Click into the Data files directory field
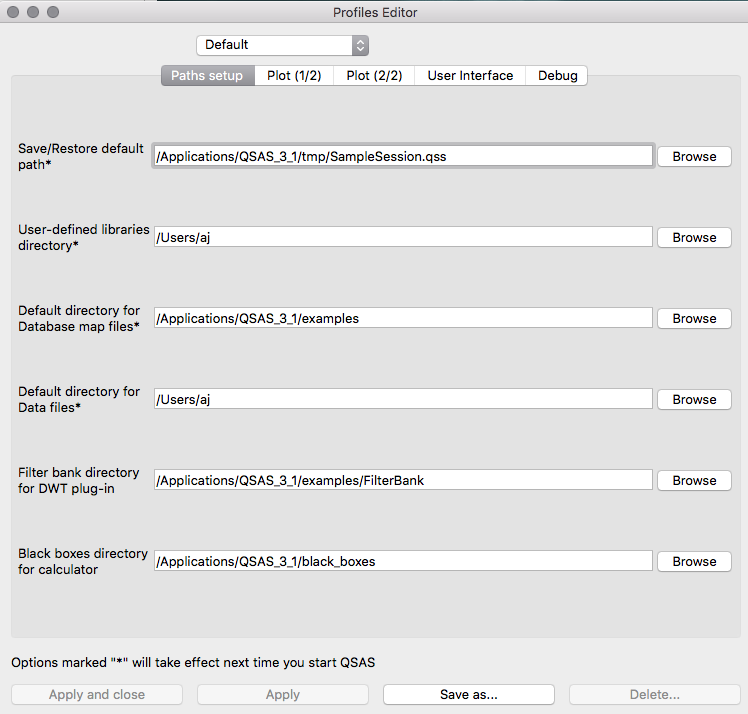Image resolution: width=748 pixels, height=714 pixels. coord(403,400)
